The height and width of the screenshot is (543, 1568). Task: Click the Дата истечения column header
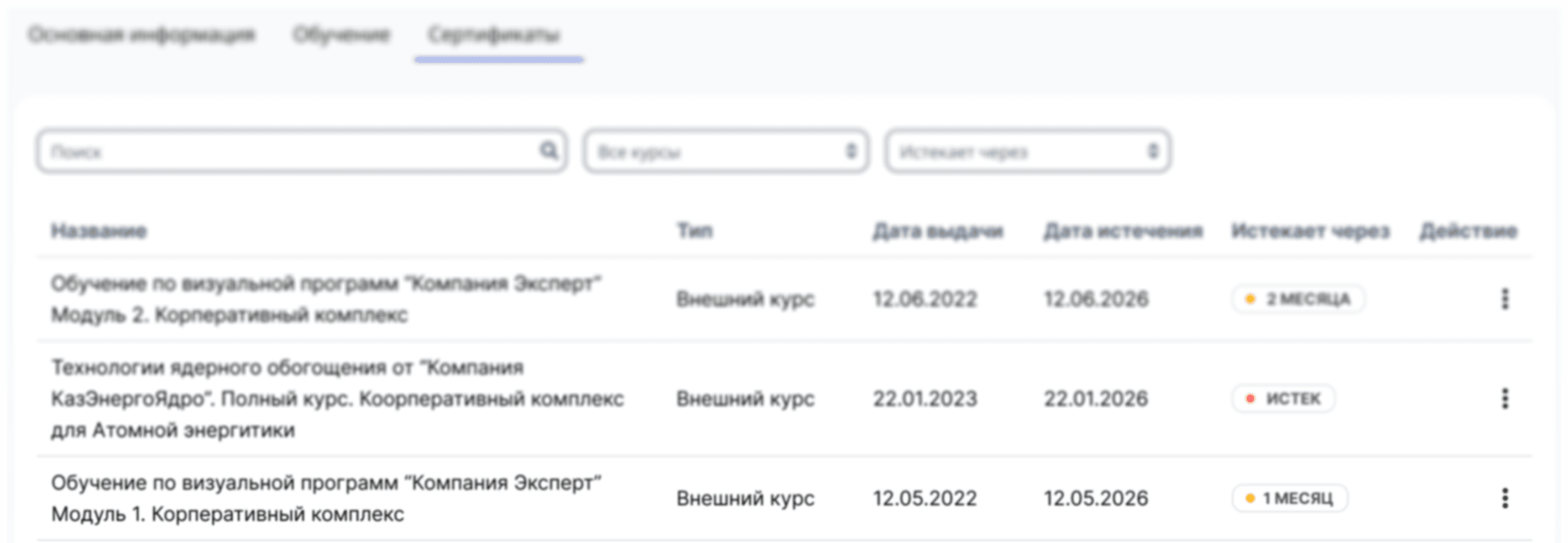point(1123,231)
